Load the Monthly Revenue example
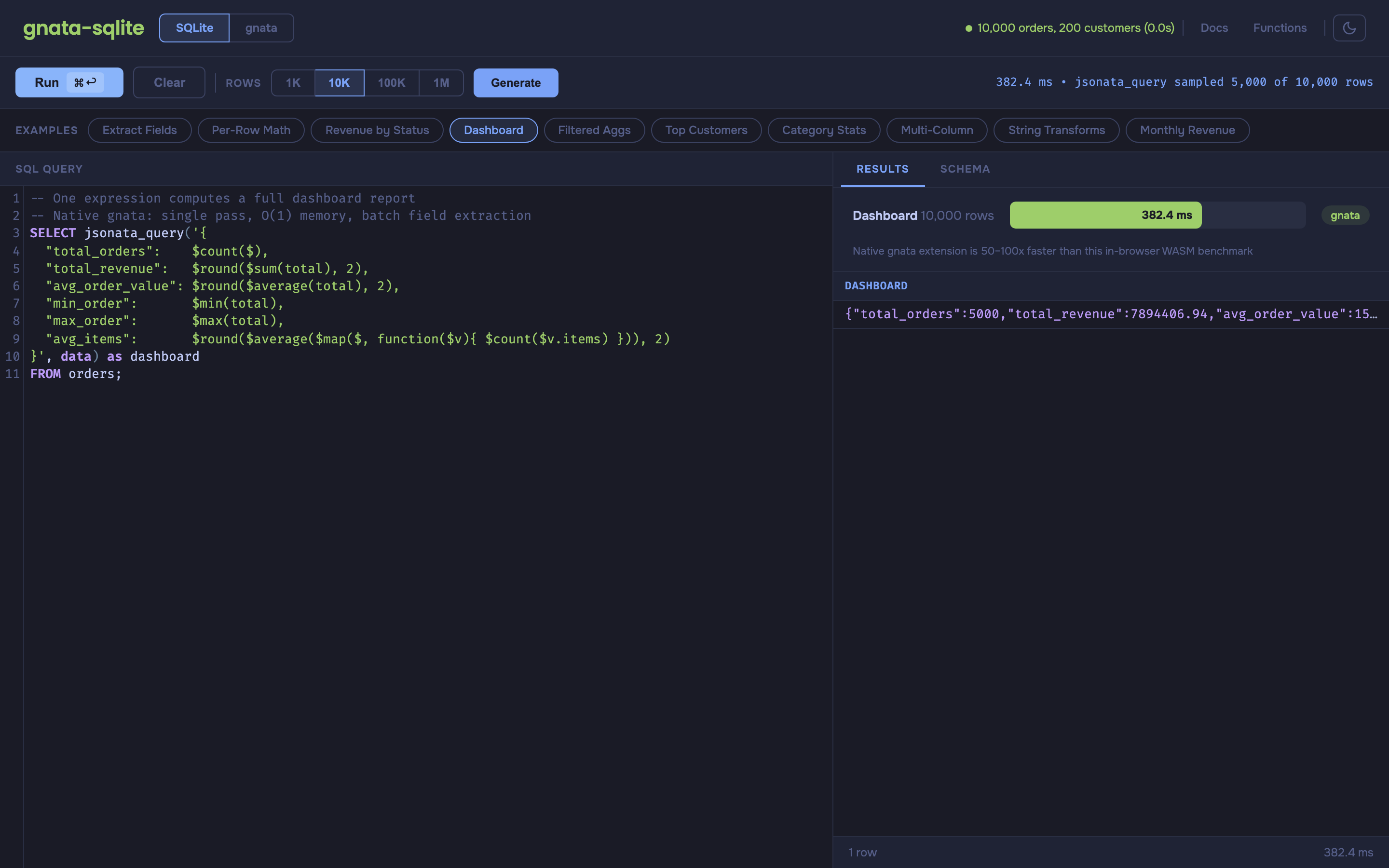The image size is (1389, 868). (x=1187, y=130)
